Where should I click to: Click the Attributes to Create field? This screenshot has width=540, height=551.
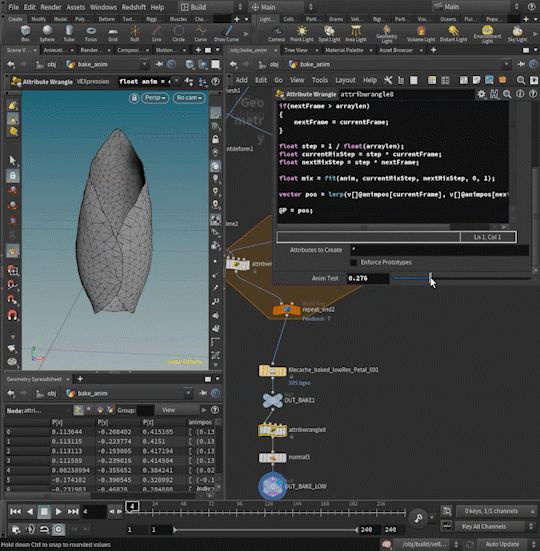[x=440, y=250]
